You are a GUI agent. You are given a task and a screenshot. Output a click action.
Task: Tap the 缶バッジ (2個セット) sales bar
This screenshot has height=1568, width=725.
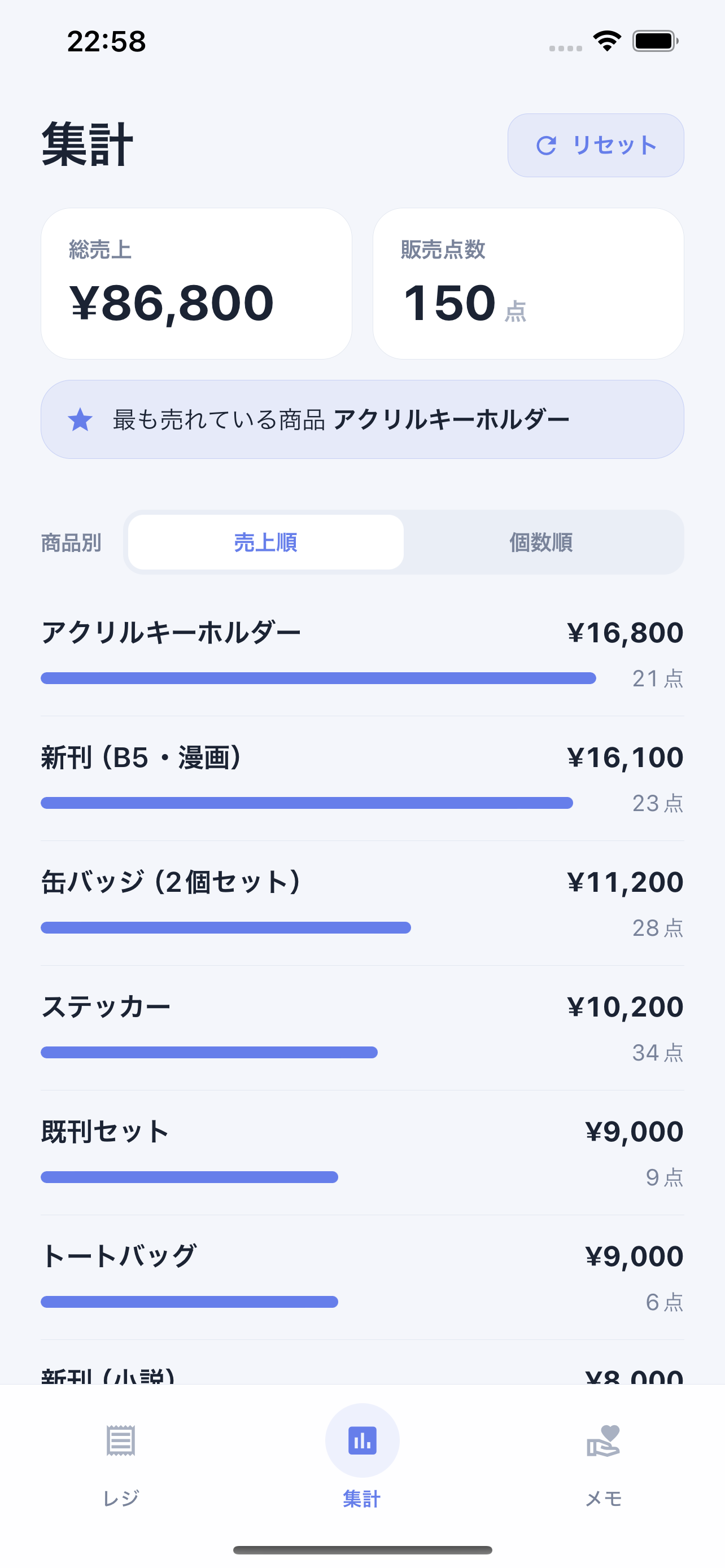click(x=226, y=928)
